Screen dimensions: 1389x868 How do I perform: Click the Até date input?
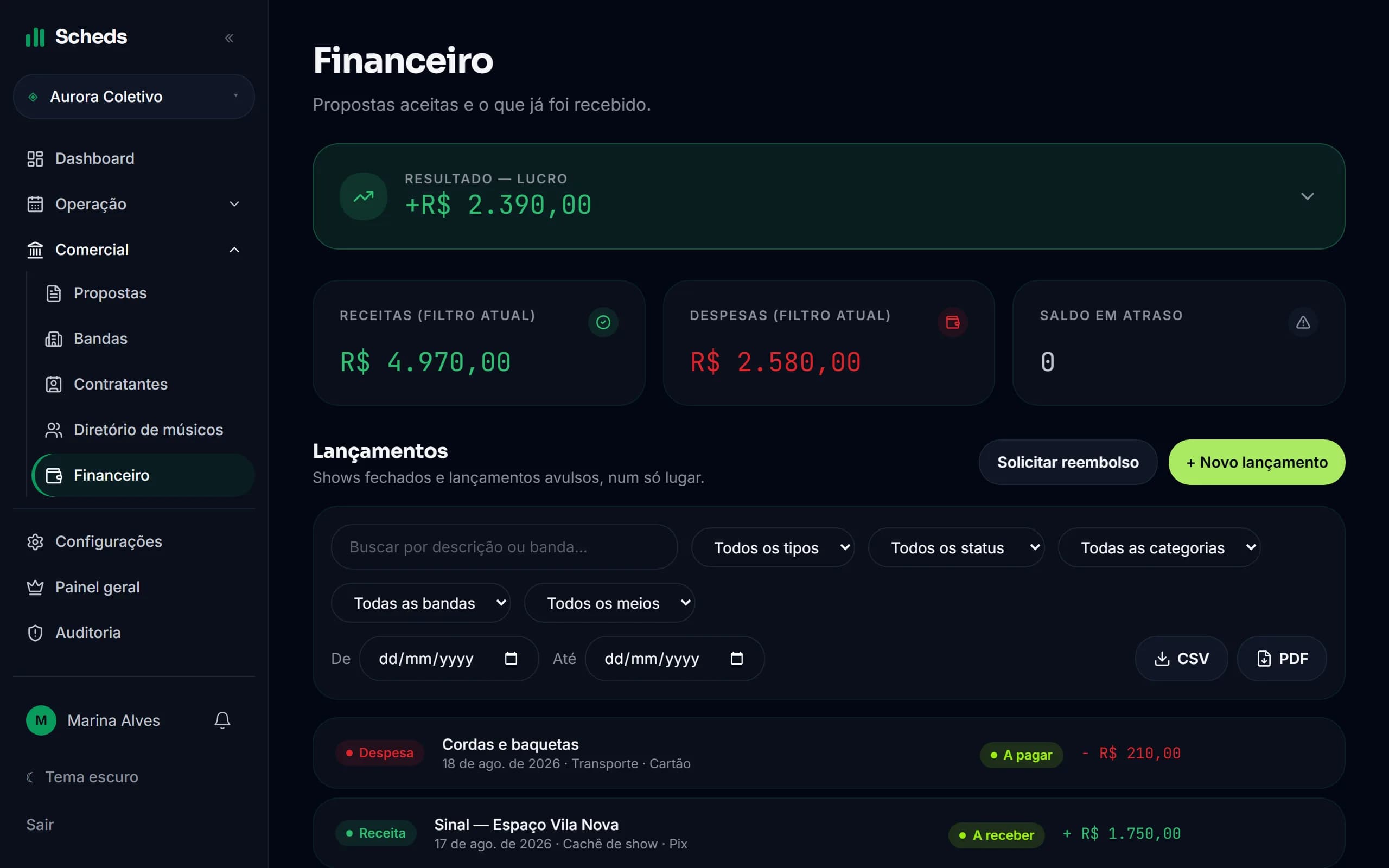pyautogui.click(x=674, y=659)
